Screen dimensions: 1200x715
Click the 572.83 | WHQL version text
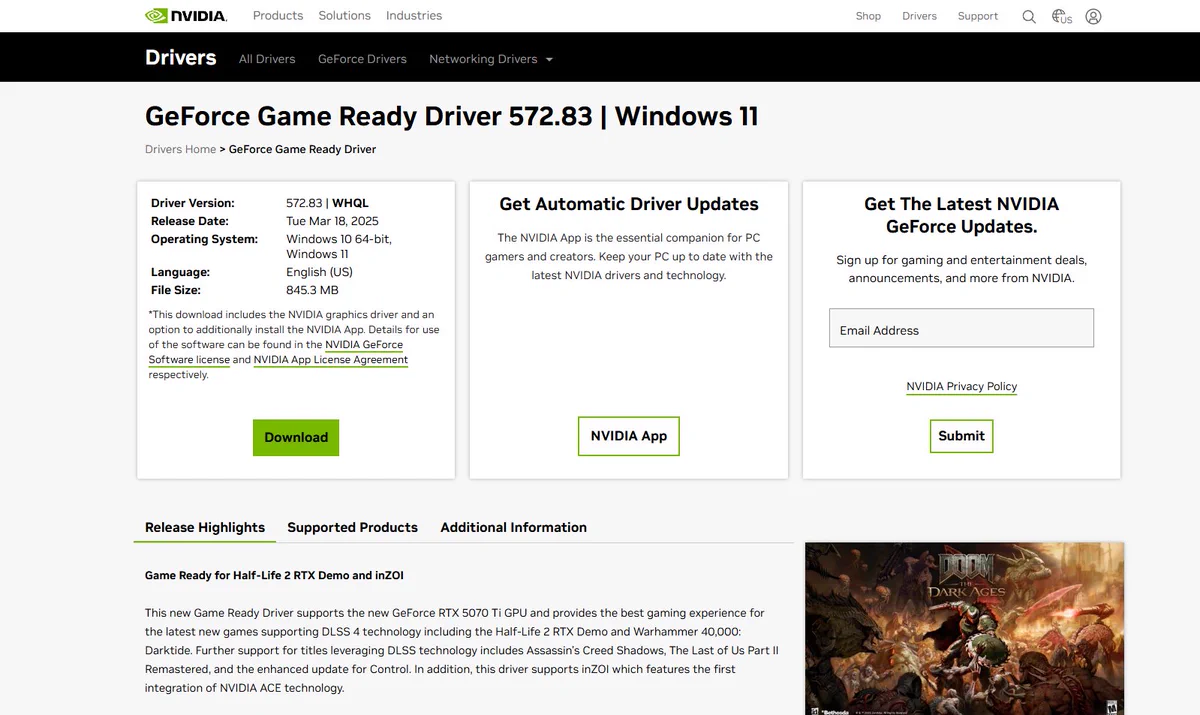[x=327, y=203]
